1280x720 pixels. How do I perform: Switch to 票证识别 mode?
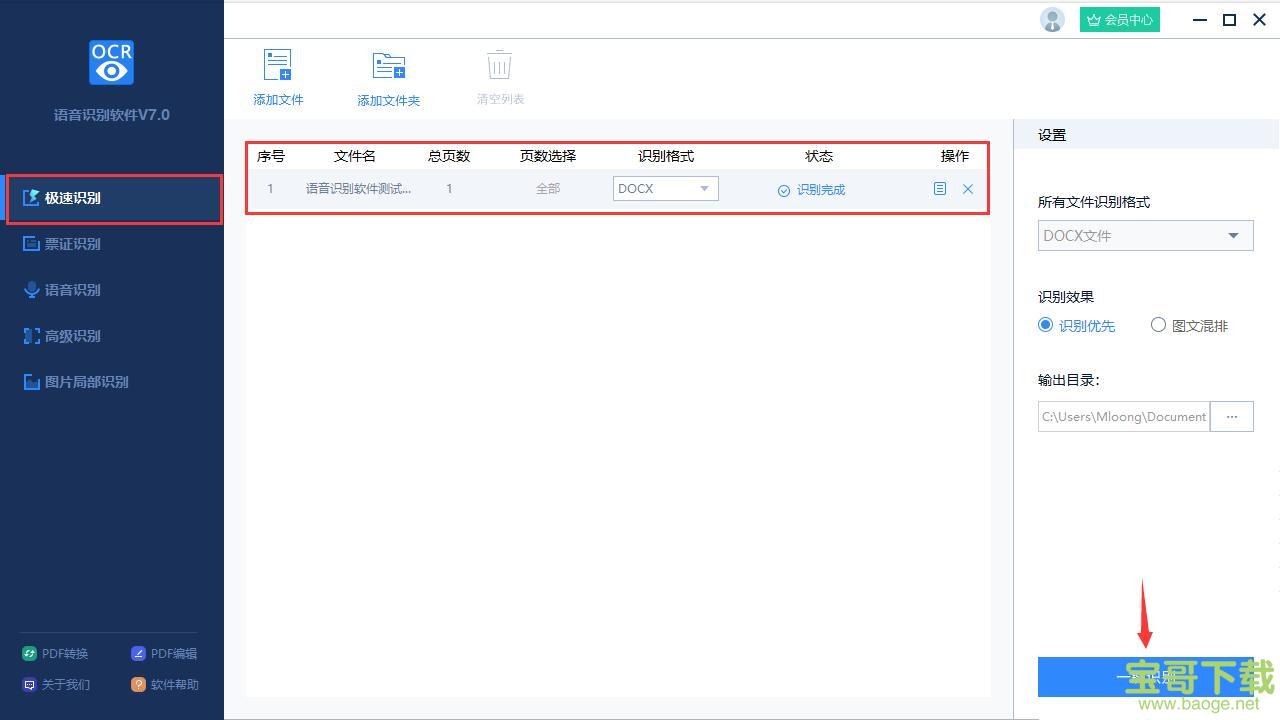72,244
